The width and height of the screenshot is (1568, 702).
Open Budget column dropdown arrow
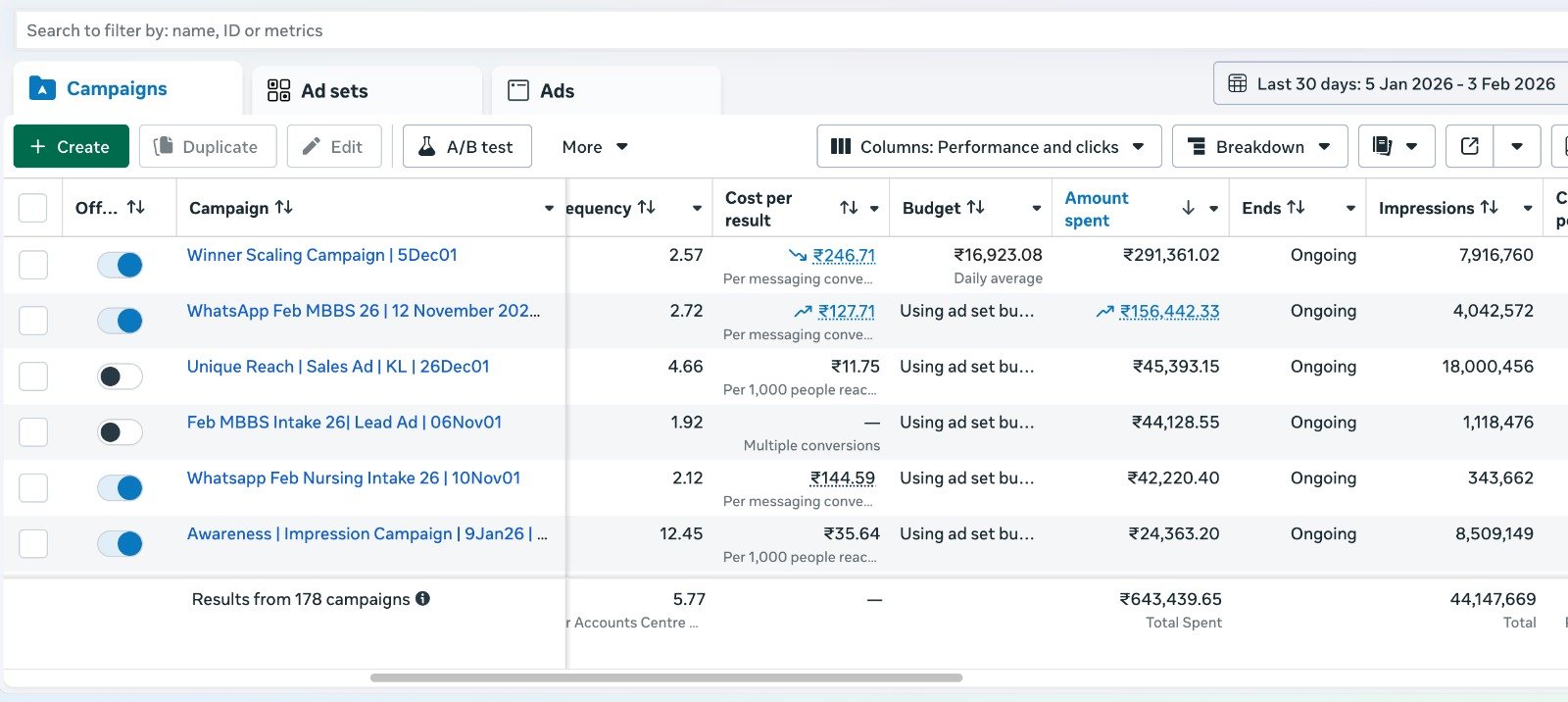[1037, 208]
